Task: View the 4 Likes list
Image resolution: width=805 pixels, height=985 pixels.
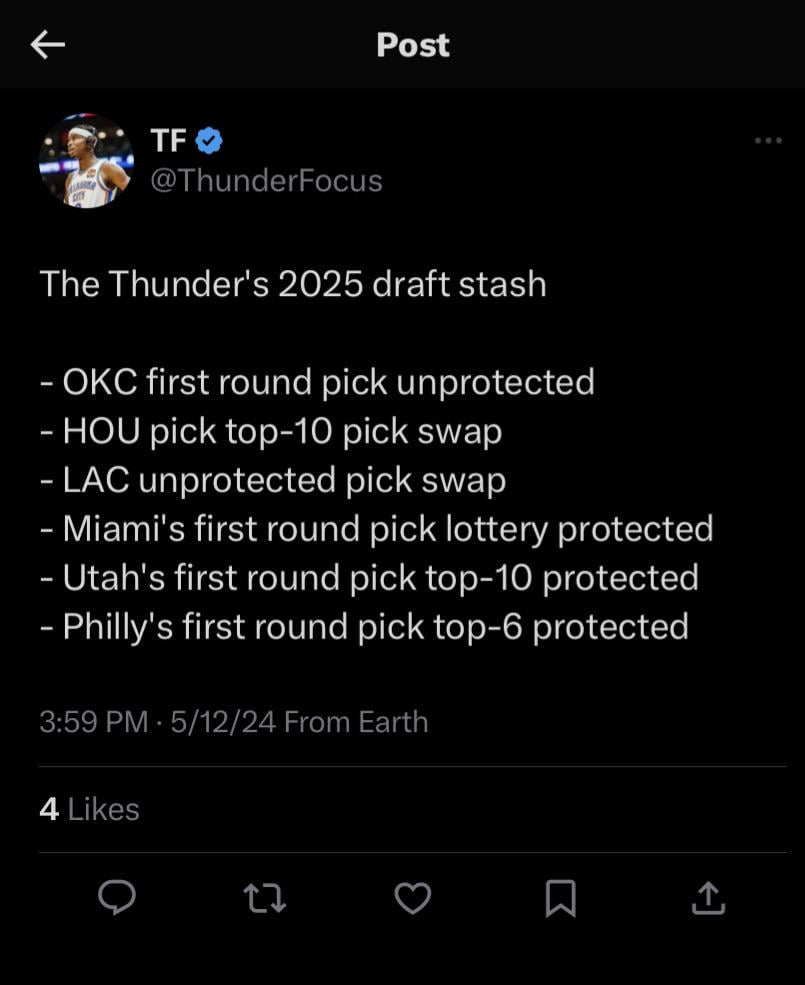Action: pyautogui.click(x=90, y=809)
